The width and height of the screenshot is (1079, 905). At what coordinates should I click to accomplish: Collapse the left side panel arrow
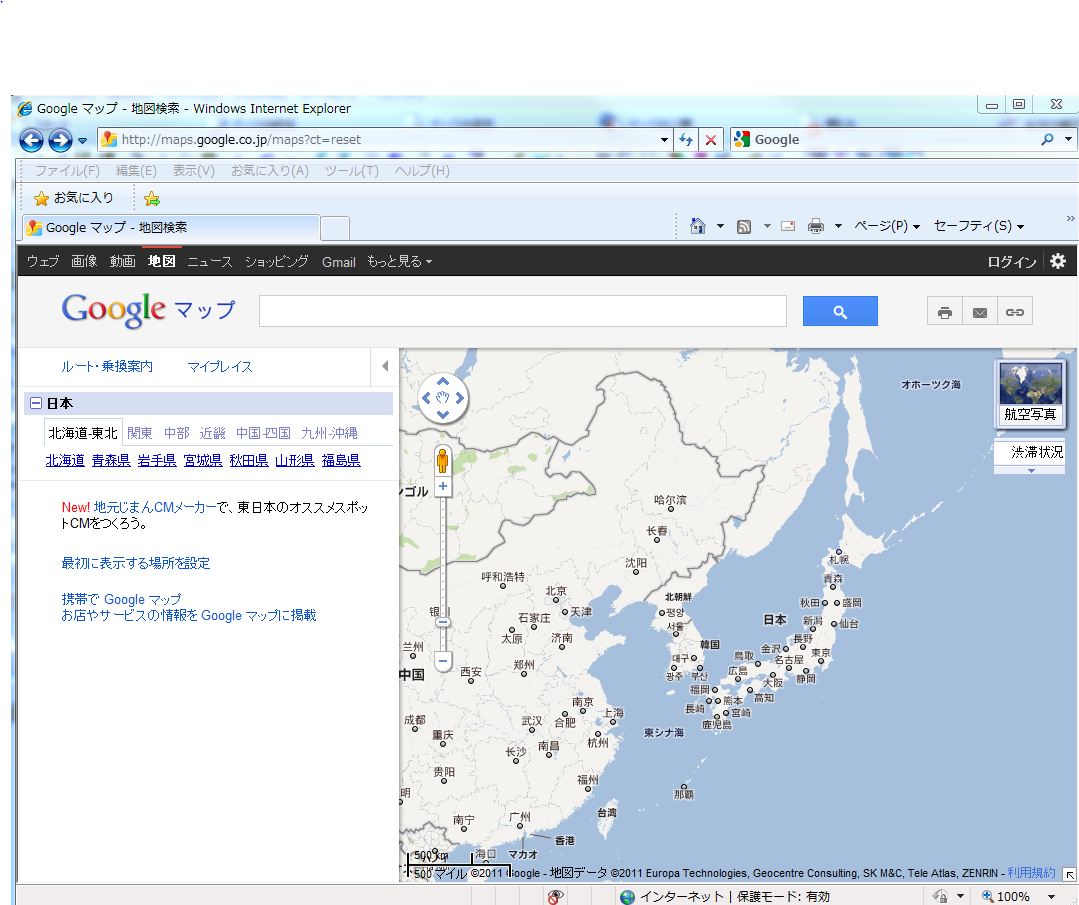[x=385, y=366]
